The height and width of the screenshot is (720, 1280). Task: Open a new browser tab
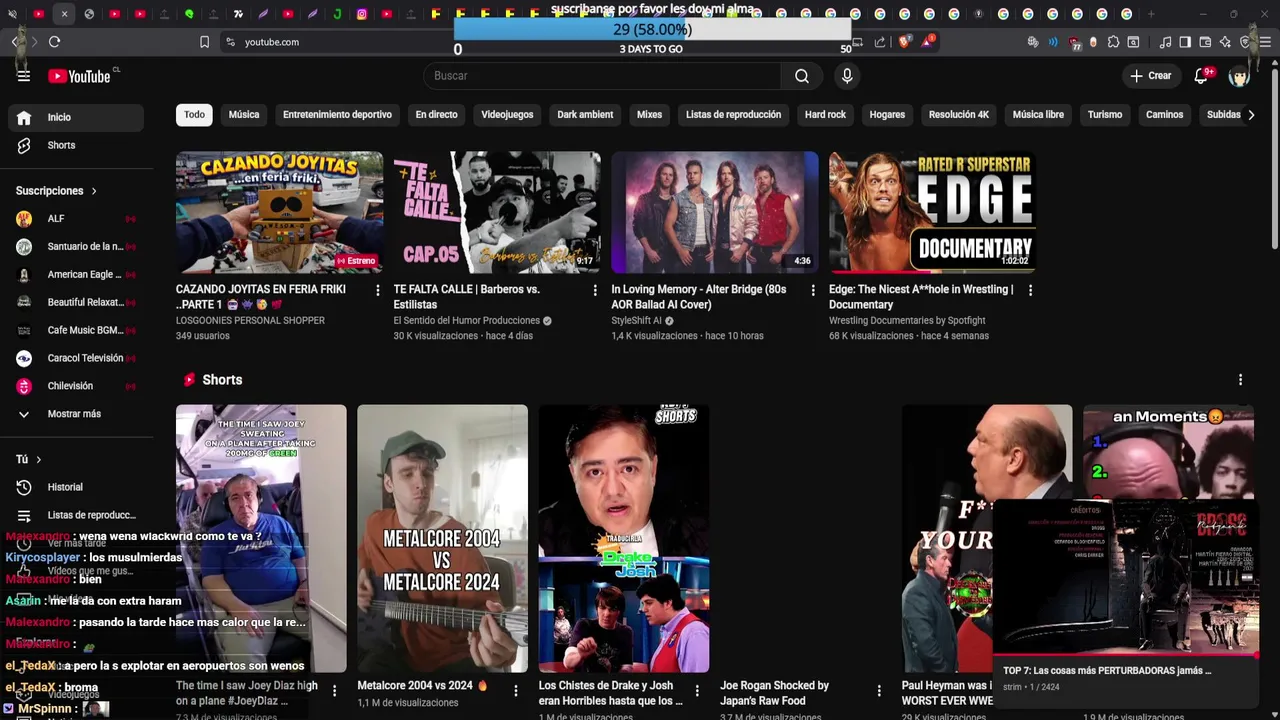(x=1151, y=14)
